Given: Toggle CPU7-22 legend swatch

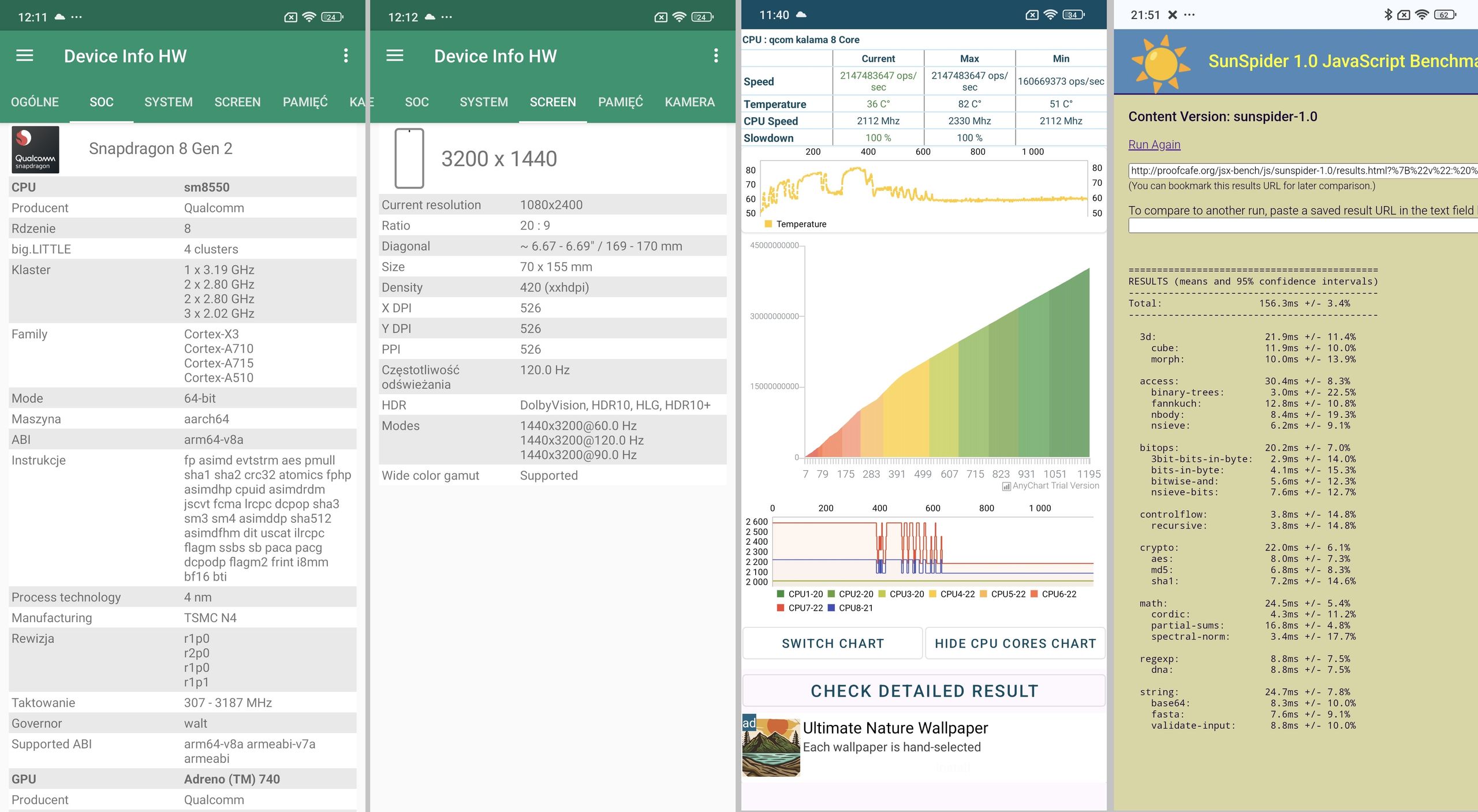Looking at the screenshot, I should click(781, 608).
